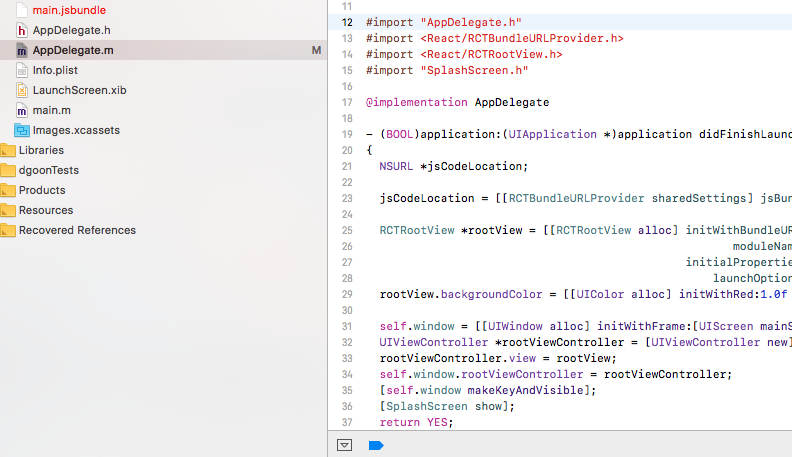The width and height of the screenshot is (792, 457).
Task: Click line number 12 in the gutter
Action: pyautogui.click(x=347, y=22)
